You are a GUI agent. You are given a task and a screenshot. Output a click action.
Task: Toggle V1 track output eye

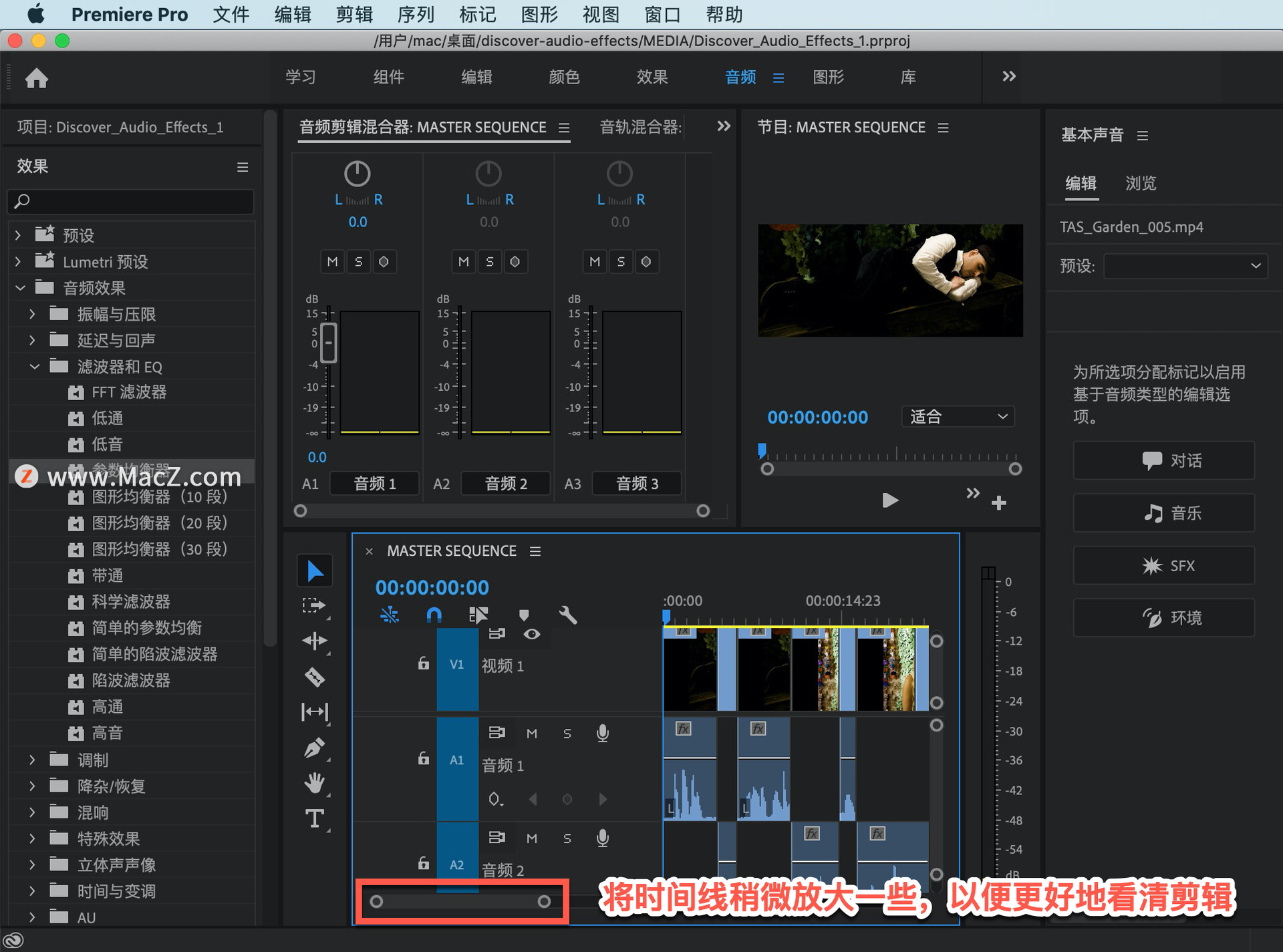532,634
